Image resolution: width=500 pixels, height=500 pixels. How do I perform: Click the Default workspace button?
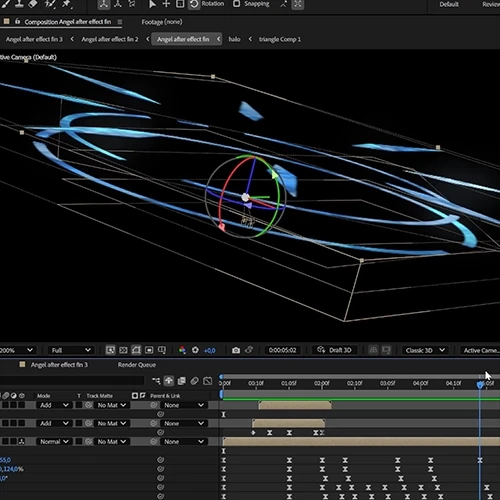pyautogui.click(x=449, y=4)
